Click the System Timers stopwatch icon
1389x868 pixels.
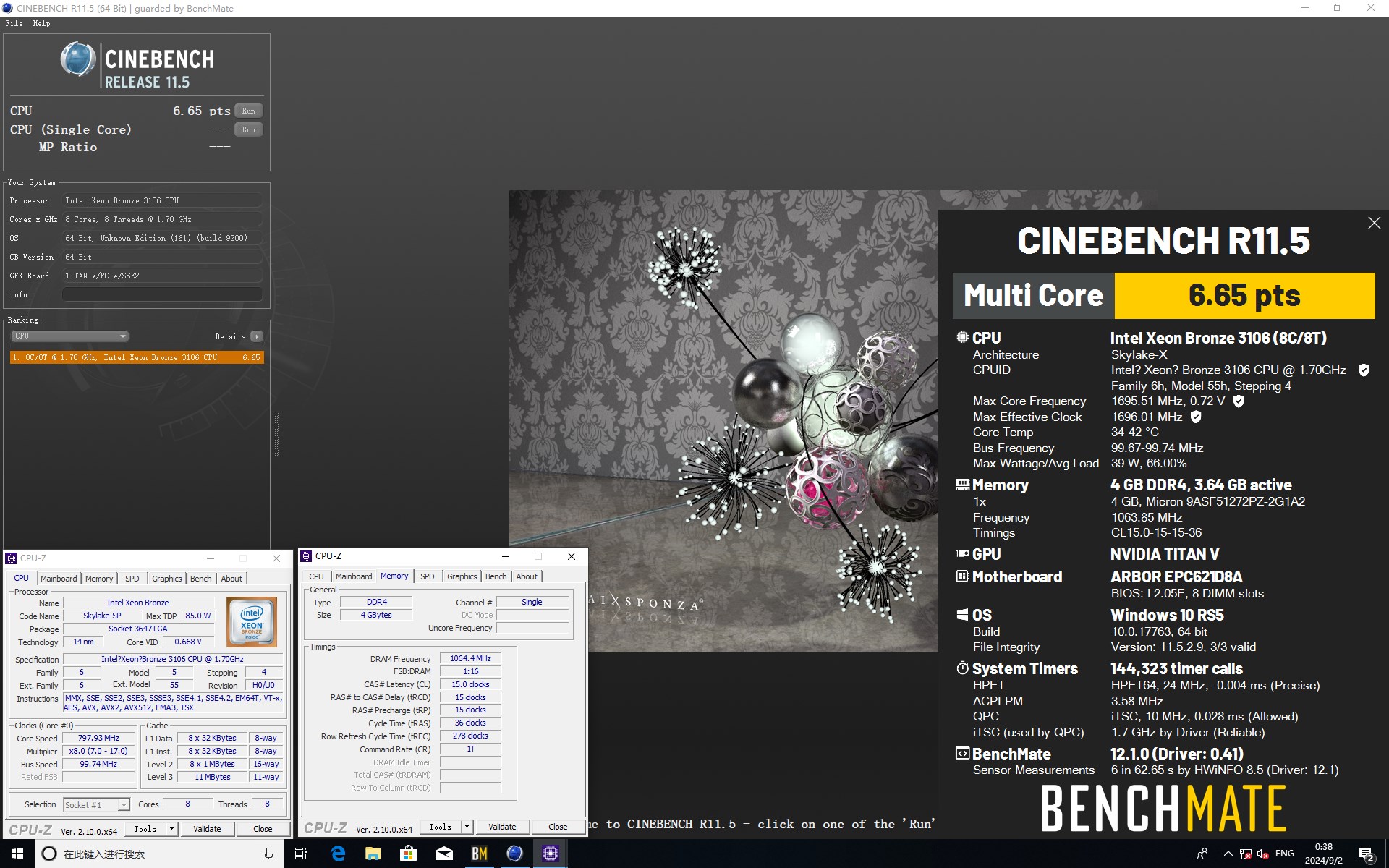point(962,668)
